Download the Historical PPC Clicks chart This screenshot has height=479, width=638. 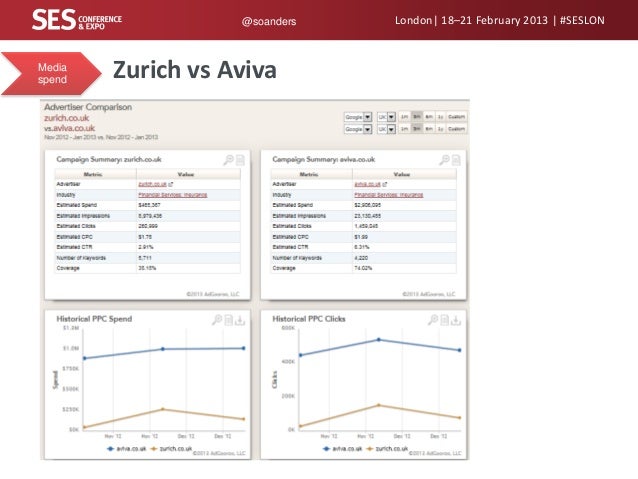[456, 320]
